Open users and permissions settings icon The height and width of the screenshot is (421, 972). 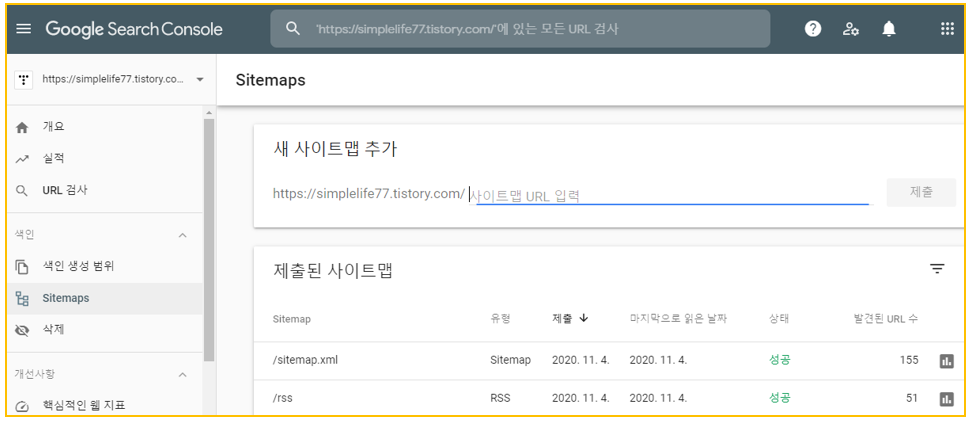click(850, 29)
